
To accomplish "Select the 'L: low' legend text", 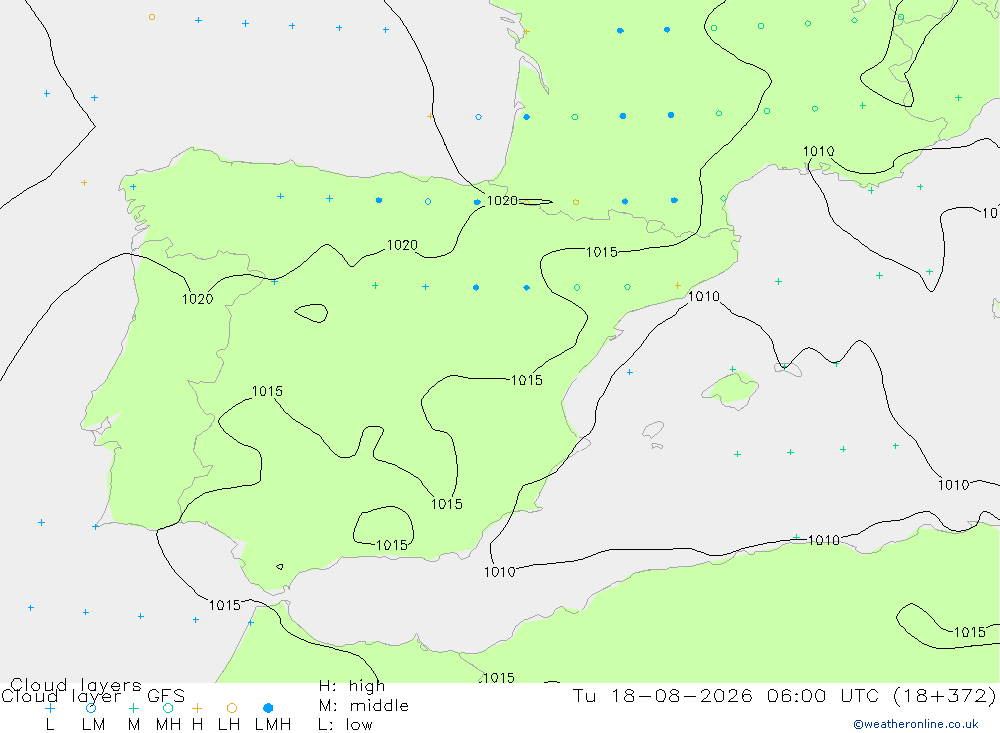I will point(345,725).
